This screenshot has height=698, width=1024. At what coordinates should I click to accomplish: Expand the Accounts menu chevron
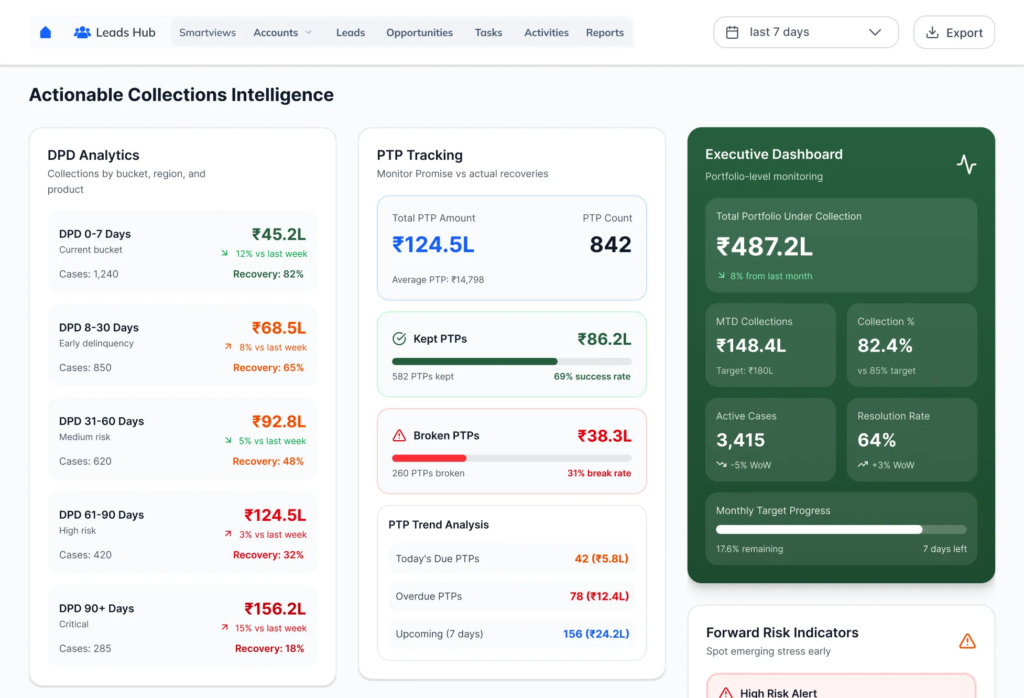click(x=308, y=32)
